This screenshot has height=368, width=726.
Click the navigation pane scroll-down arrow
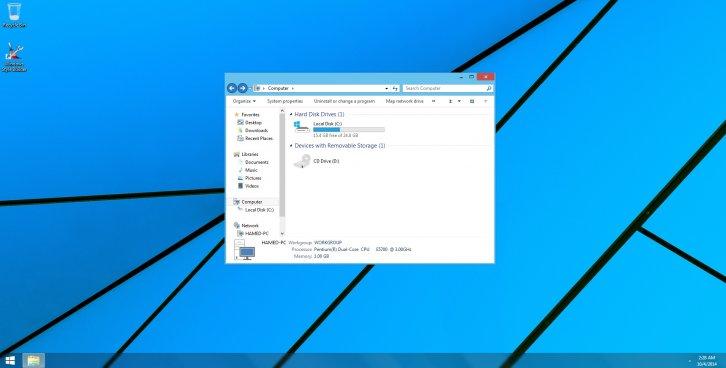pyautogui.click(x=282, y=234)
